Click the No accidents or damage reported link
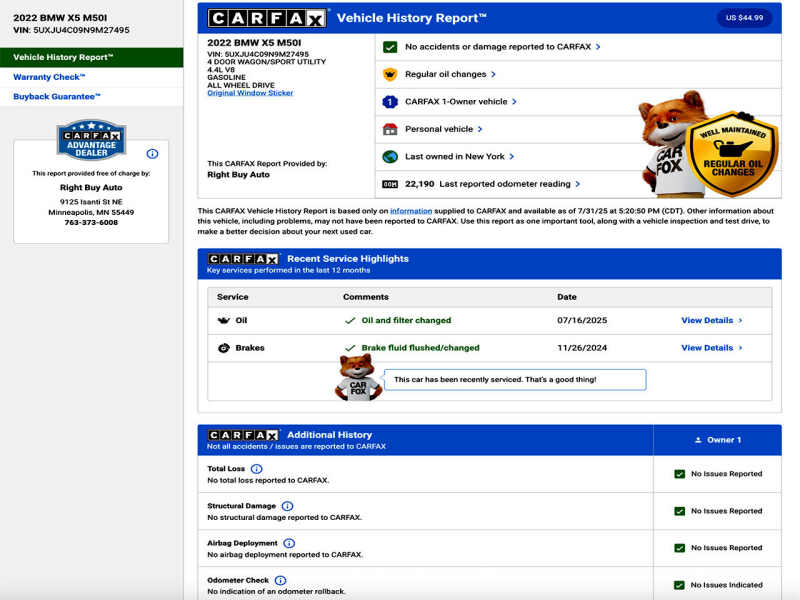The width and height of the screenshot is (800, 600). coord(498,47)
